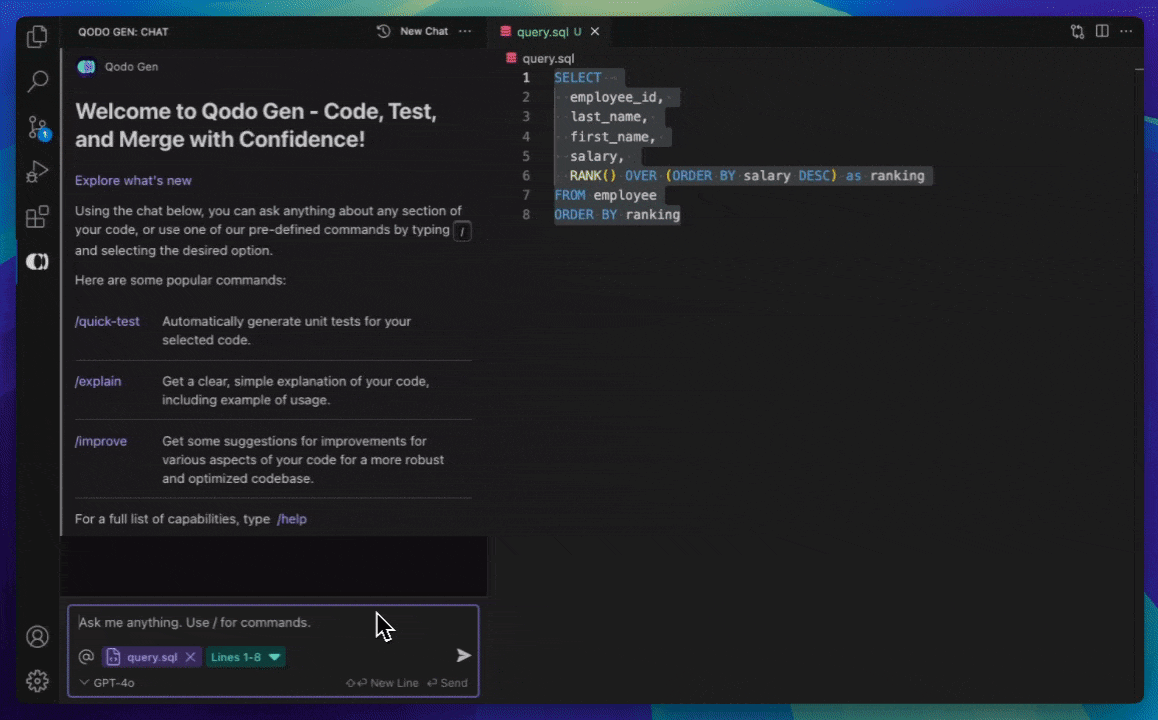Click the /quick-test command link
Viewport: 1158px width, 720px height.
tap(107, 321)
